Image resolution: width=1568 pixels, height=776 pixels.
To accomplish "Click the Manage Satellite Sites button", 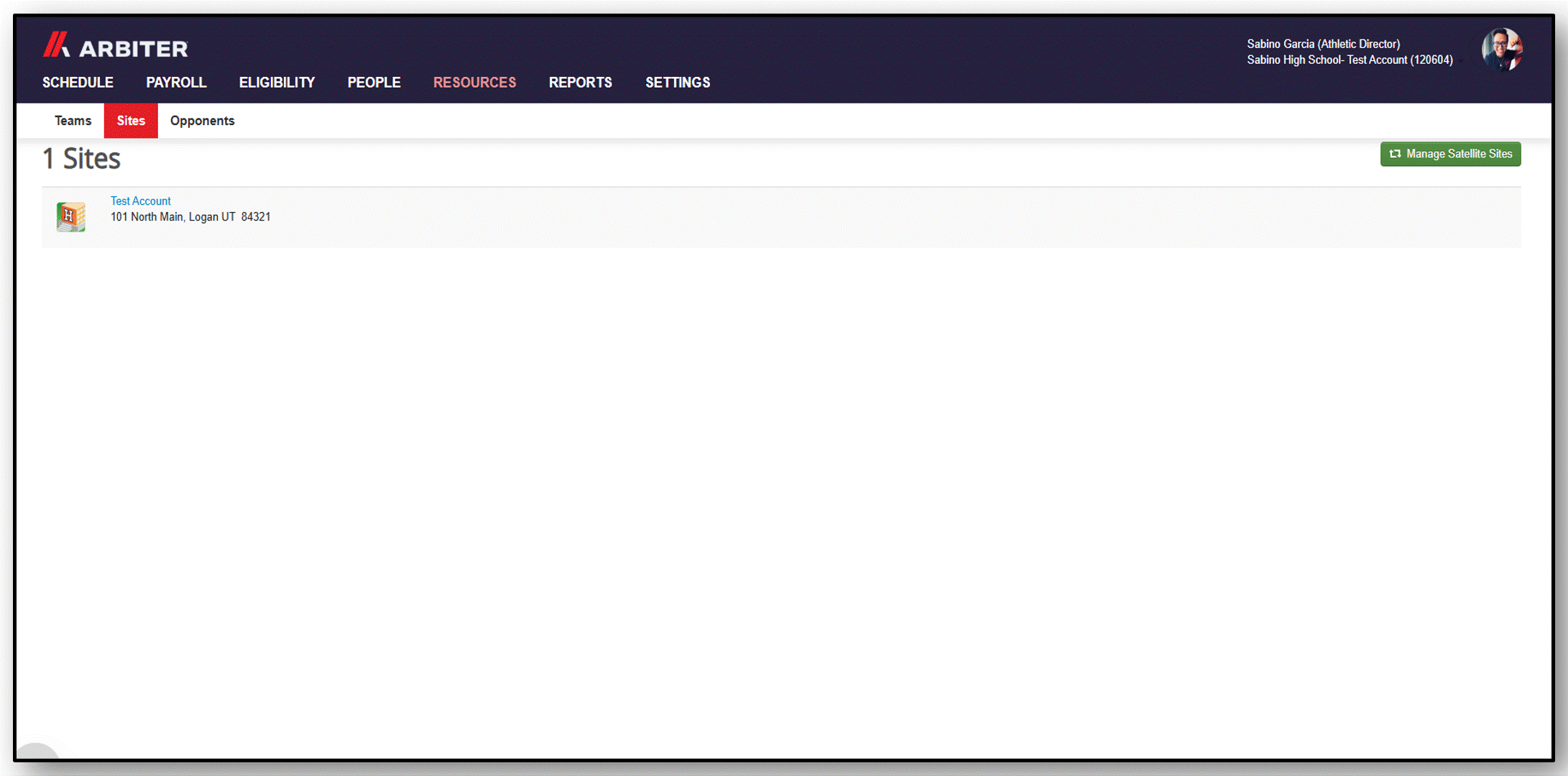I will tap(1450, 154).
